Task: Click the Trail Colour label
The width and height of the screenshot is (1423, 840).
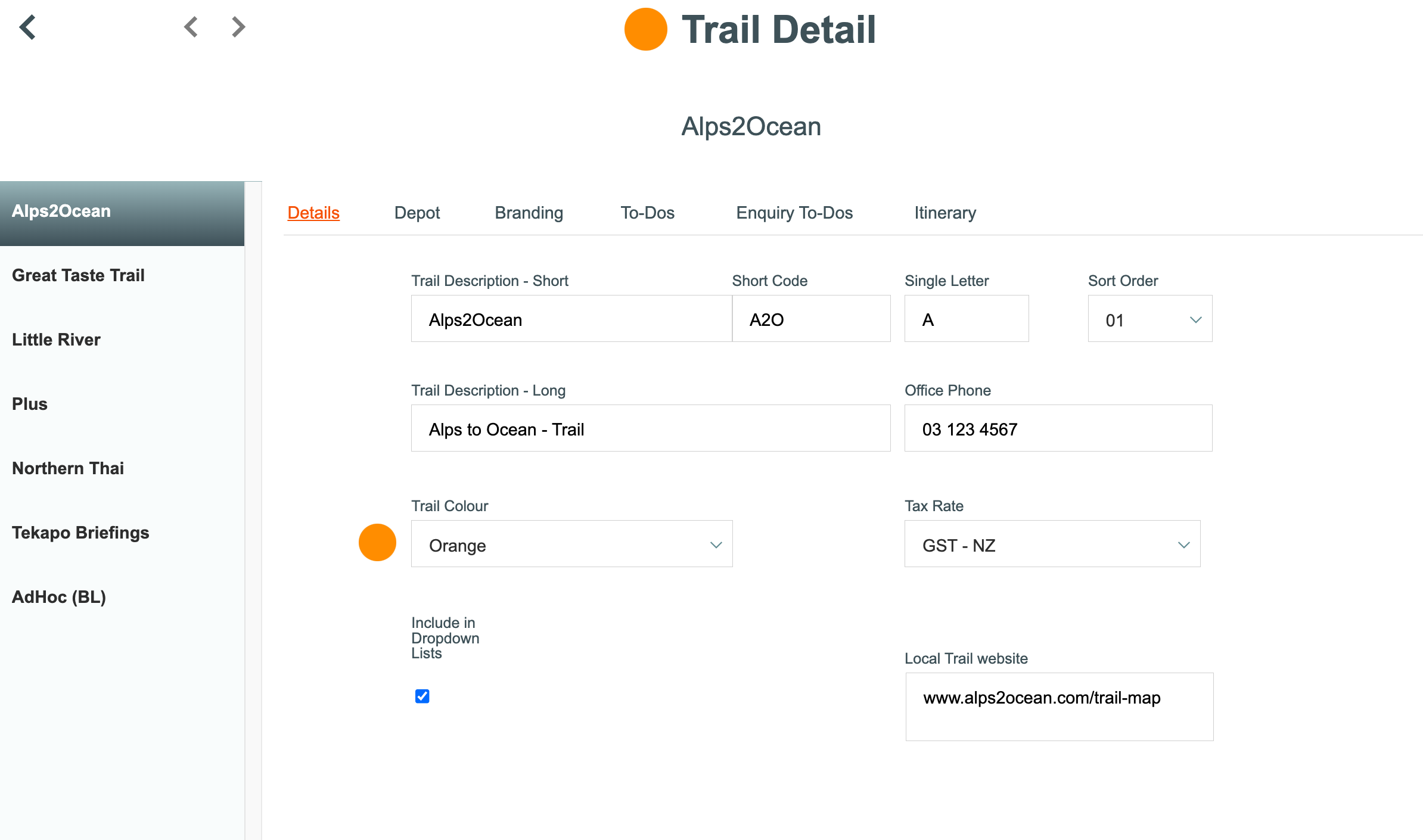Action: [449, 506]
